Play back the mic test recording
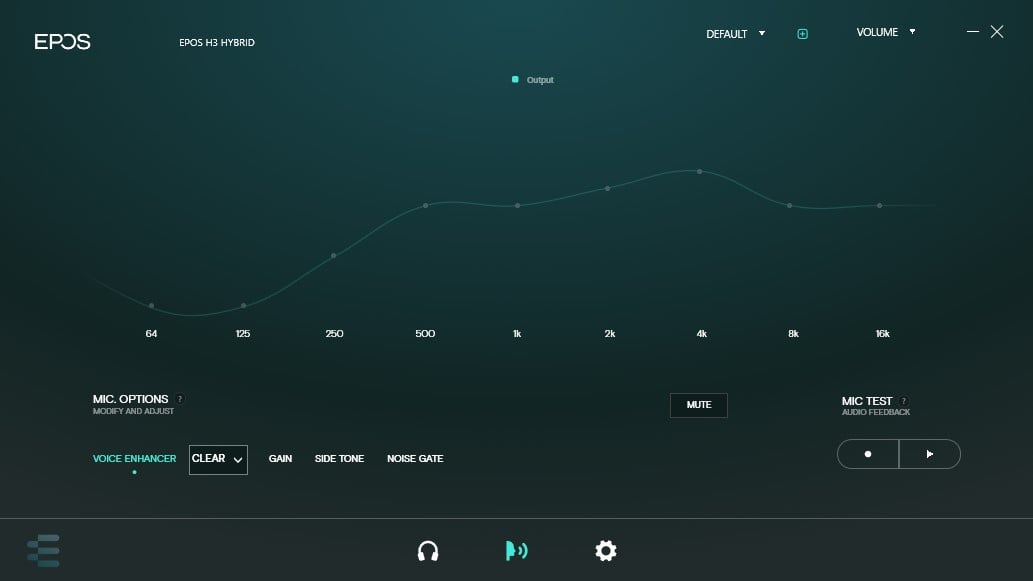 pyautogui.click(x=930, y=454)
